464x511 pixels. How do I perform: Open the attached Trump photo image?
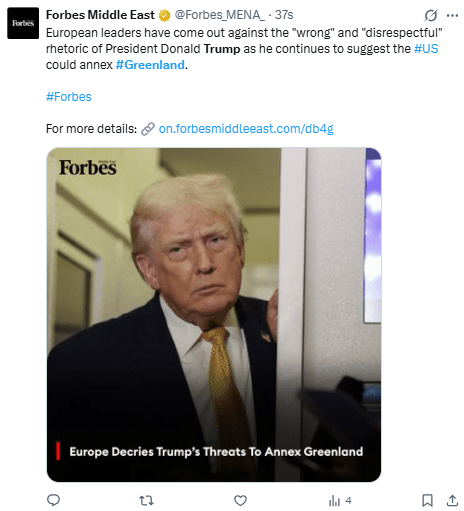tap(214, 315)
